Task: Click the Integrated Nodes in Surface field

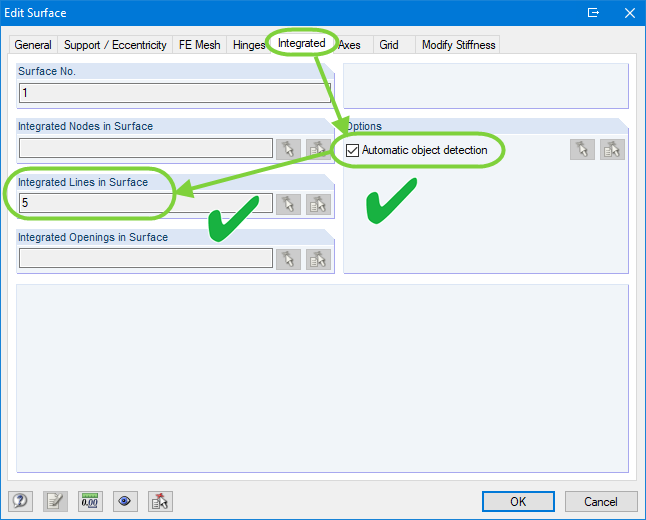Action: pos(146,148)
